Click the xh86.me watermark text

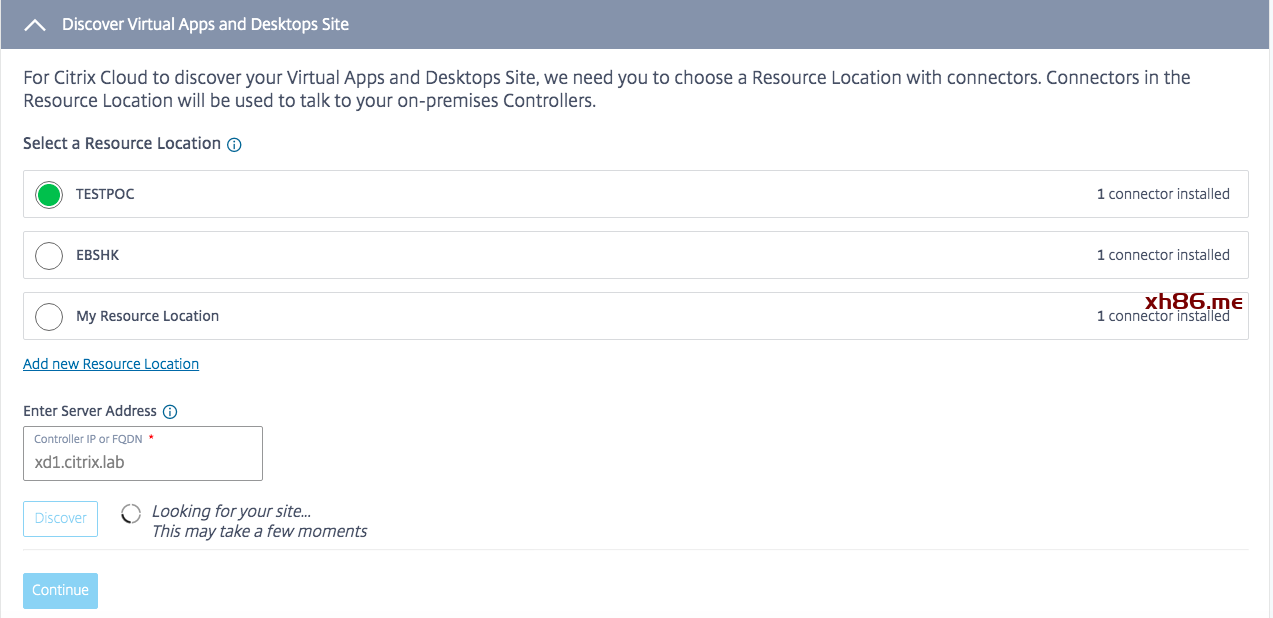point(1194,301)
